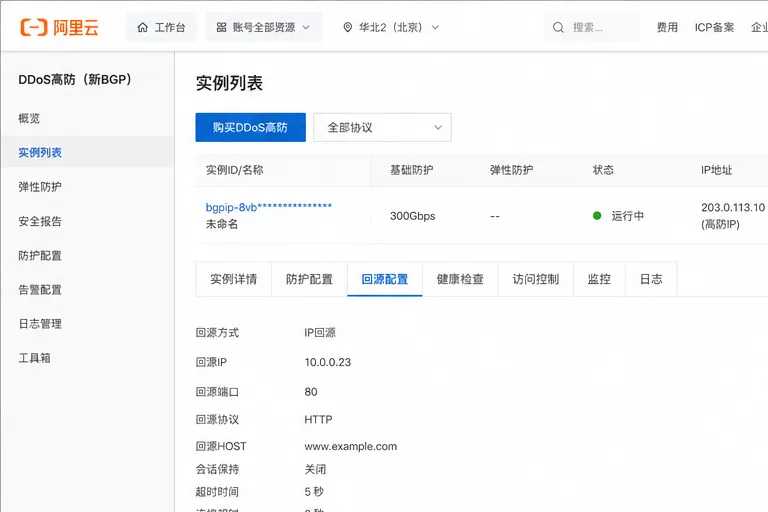Open 日志管理 in the sidebar
The width and height of the screenshot is (768, 512).
87,324
